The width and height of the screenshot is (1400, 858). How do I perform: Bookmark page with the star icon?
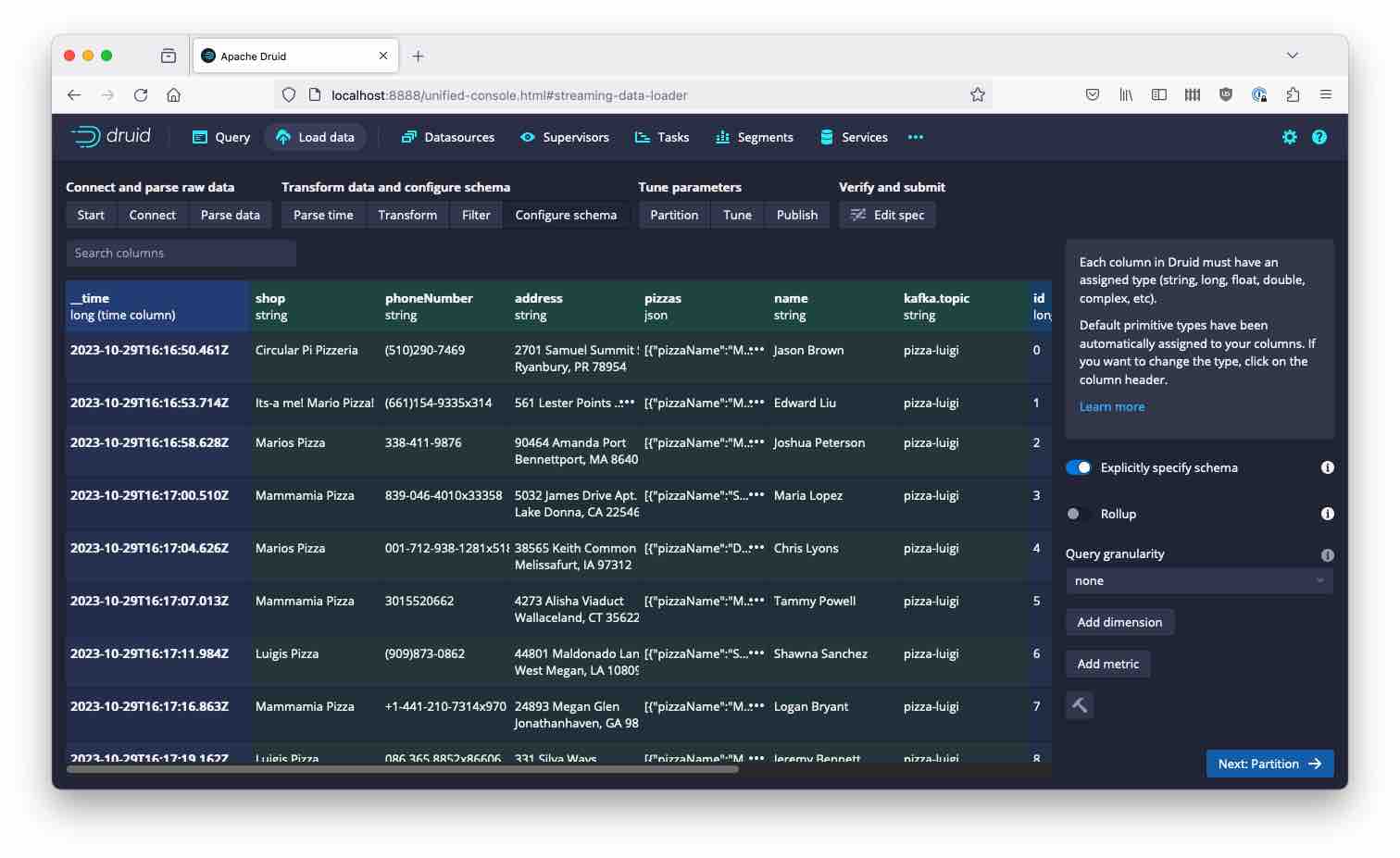pyautogui.click(x=977, y=94)
